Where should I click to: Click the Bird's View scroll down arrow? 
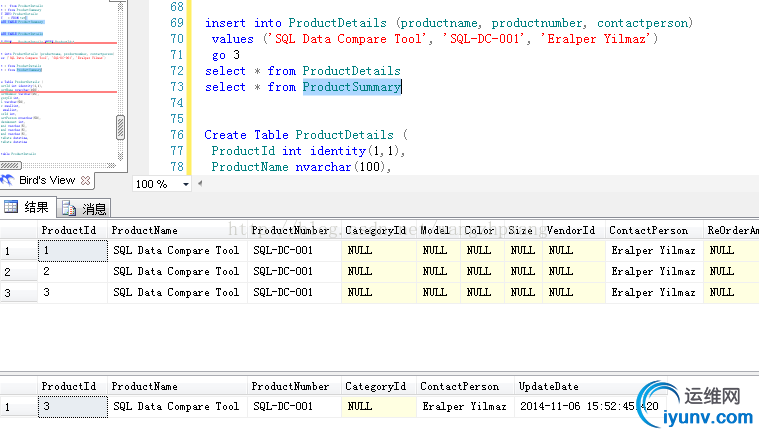click(121, 156)
